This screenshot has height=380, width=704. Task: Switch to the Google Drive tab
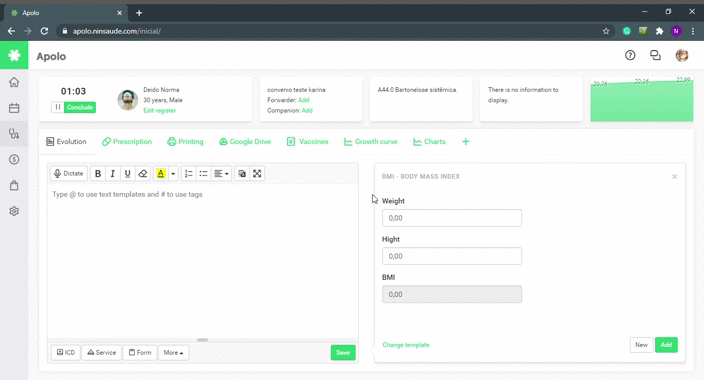click(245, 141)
